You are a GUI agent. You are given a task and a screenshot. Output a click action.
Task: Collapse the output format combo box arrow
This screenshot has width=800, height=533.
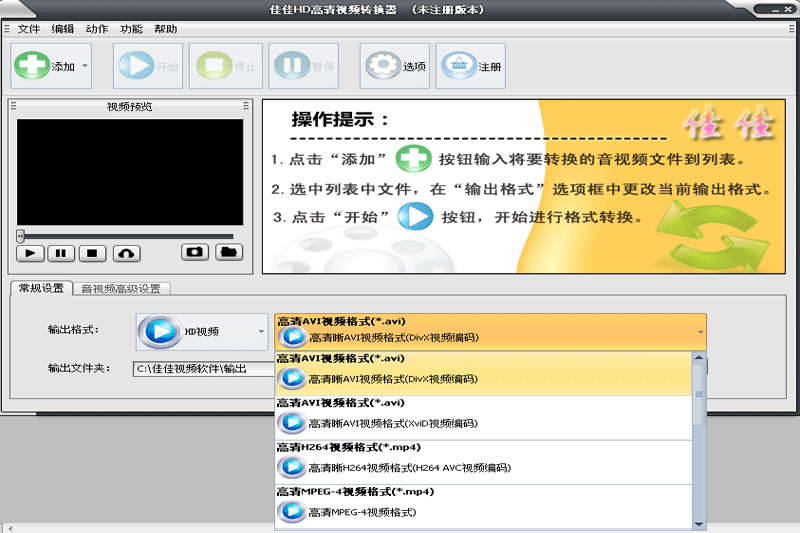(x=700, y=331)
